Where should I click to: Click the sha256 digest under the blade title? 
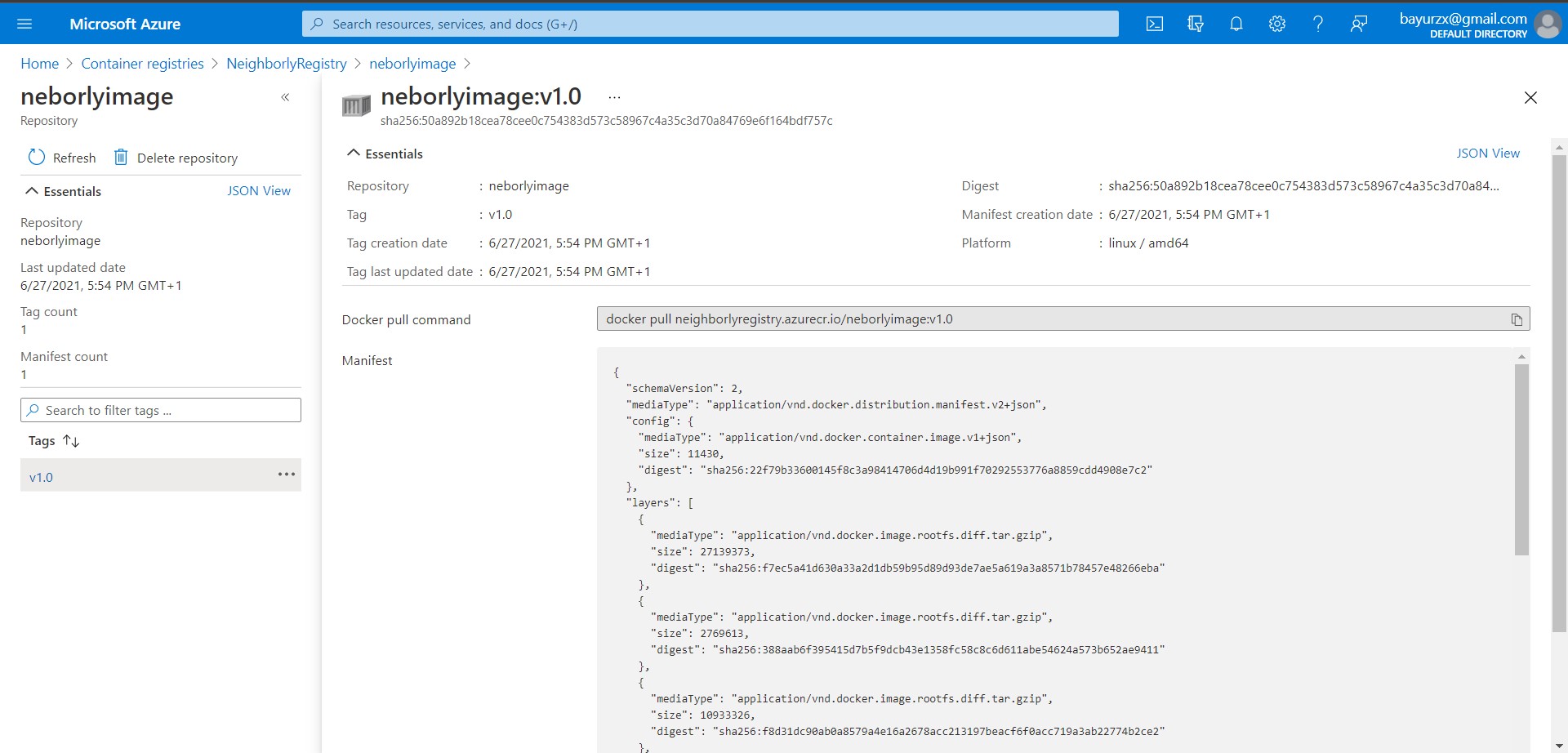tap(607, 120)
